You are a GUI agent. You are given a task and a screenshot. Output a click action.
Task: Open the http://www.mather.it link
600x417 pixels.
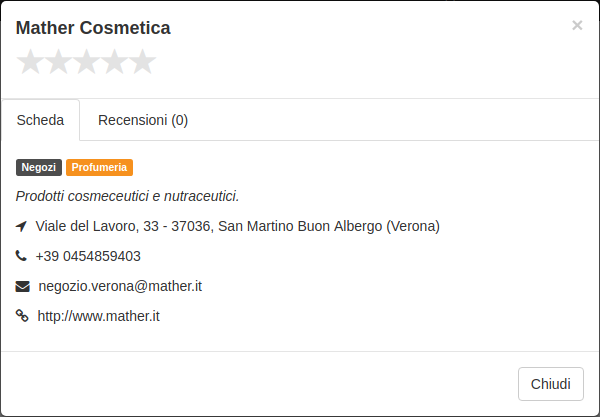pyautogui.click(x=98, y=316)
